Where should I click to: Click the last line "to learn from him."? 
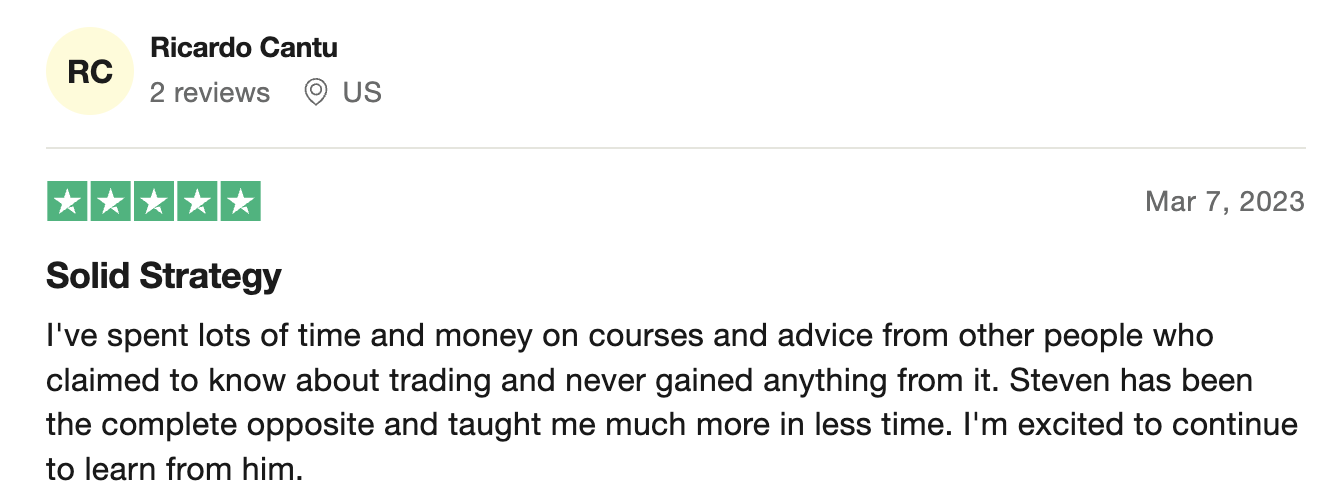(175, 468)
